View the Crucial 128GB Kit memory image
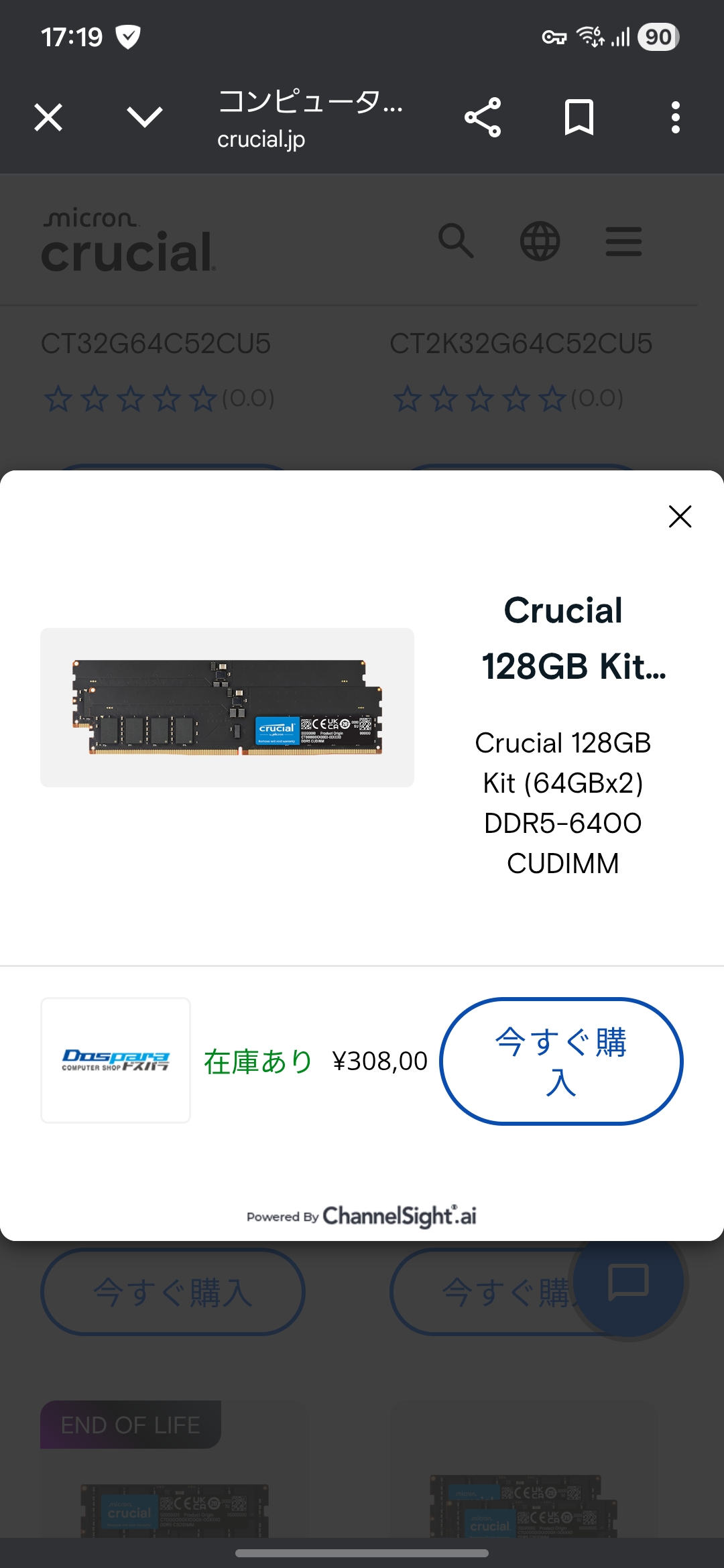The width and height of the screenshot is (724, 1568). [x=227, y=708]
